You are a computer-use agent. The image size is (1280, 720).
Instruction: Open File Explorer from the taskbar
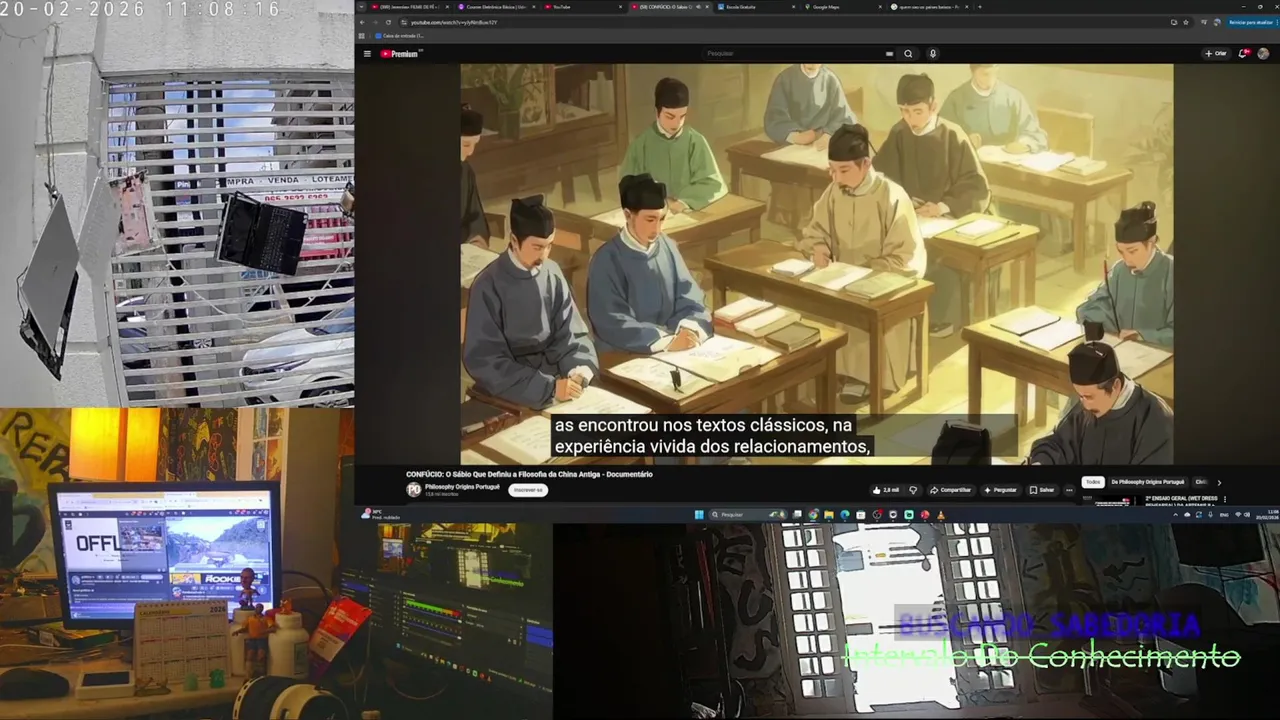click(829, 515)
